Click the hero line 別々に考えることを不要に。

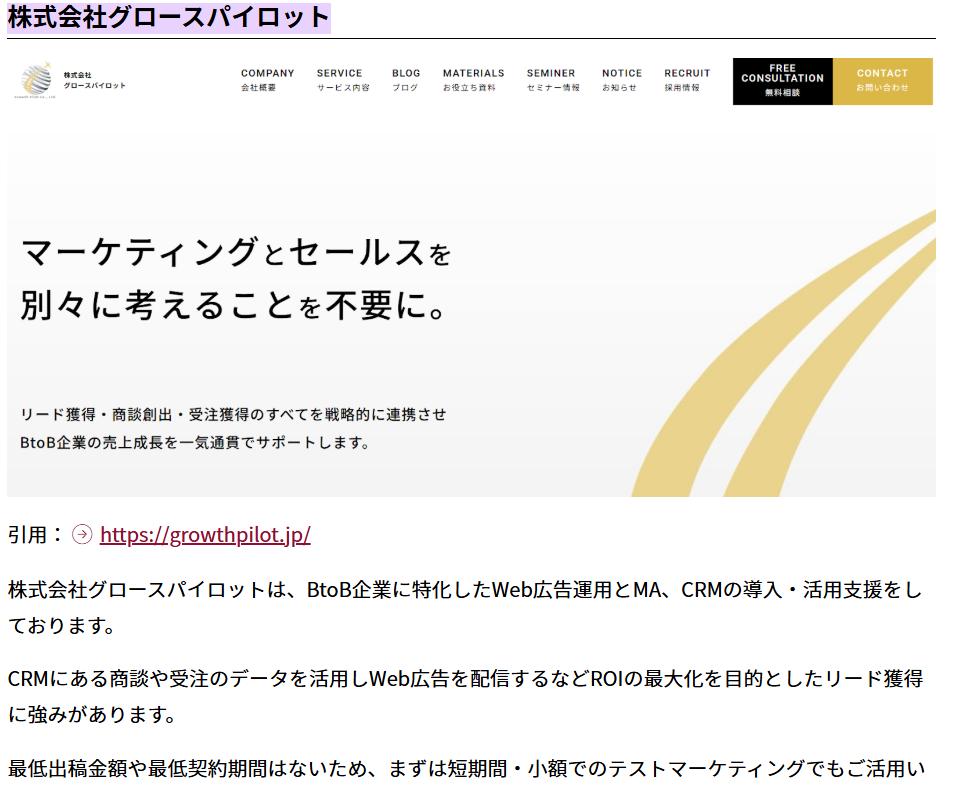[232, 306]
